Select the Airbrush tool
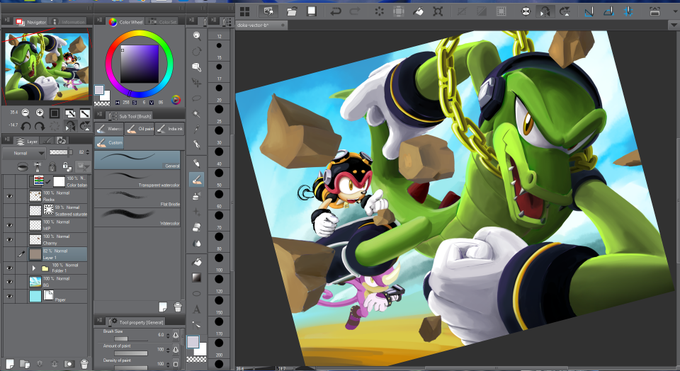 [197, 196]
